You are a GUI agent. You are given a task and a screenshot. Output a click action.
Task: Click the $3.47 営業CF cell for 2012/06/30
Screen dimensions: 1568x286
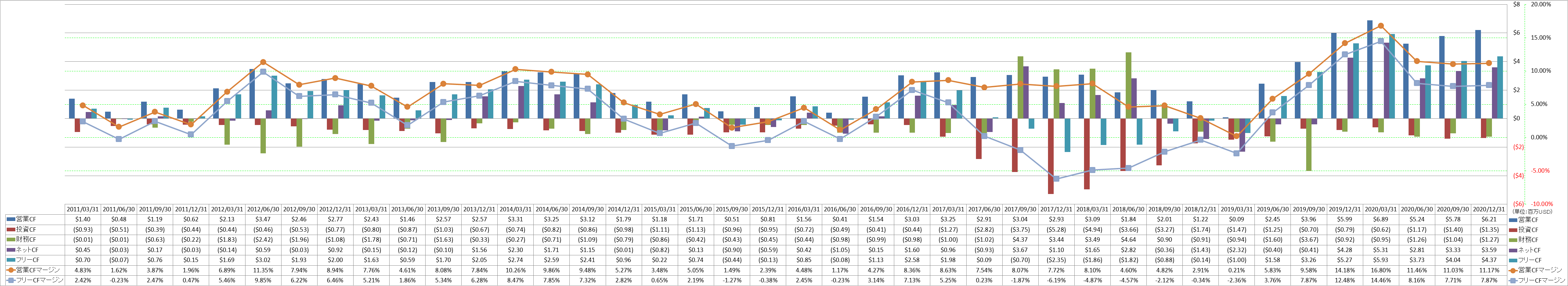point(263,219)
